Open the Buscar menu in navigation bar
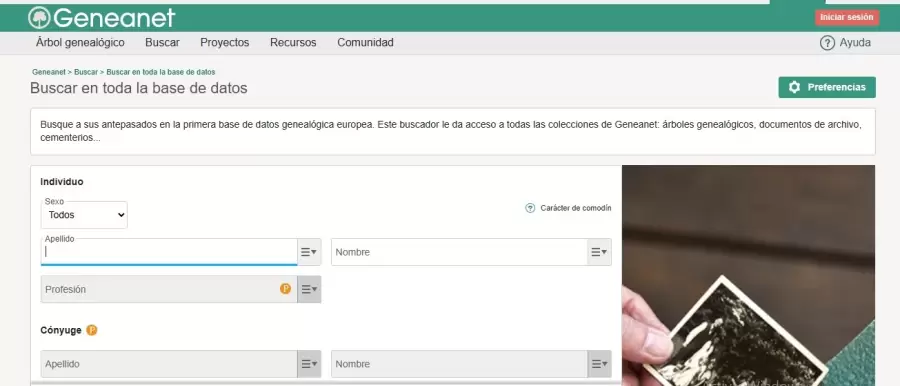Screen dimensions: 900x386 (x=162, y=43)
